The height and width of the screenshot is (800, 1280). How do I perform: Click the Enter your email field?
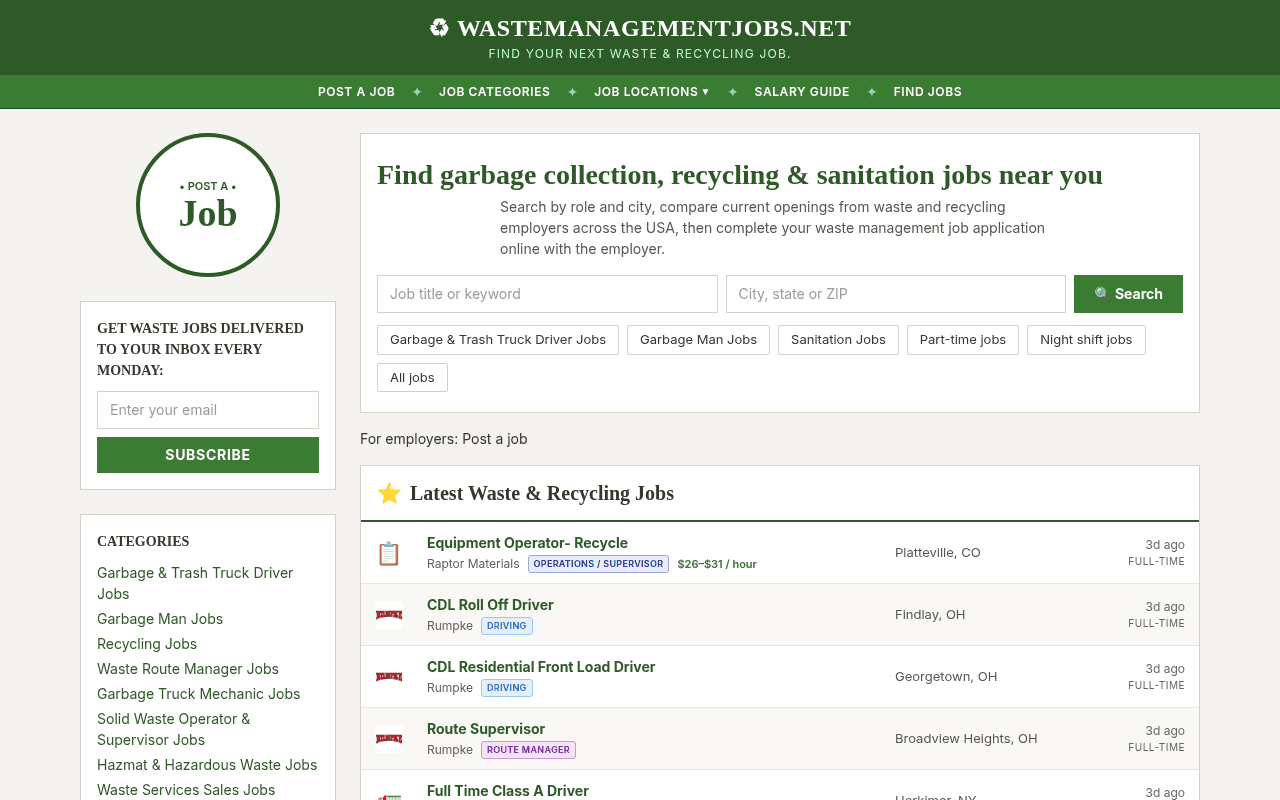208,410
